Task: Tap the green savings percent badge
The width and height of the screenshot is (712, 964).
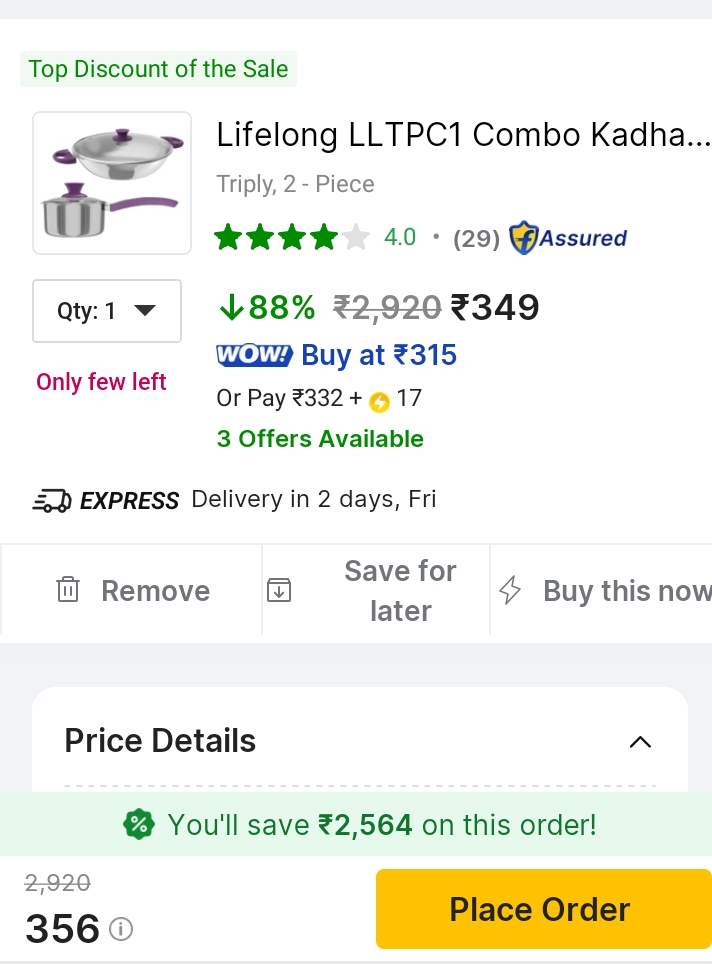Action: pyautogui.click(x=139, y=825)
